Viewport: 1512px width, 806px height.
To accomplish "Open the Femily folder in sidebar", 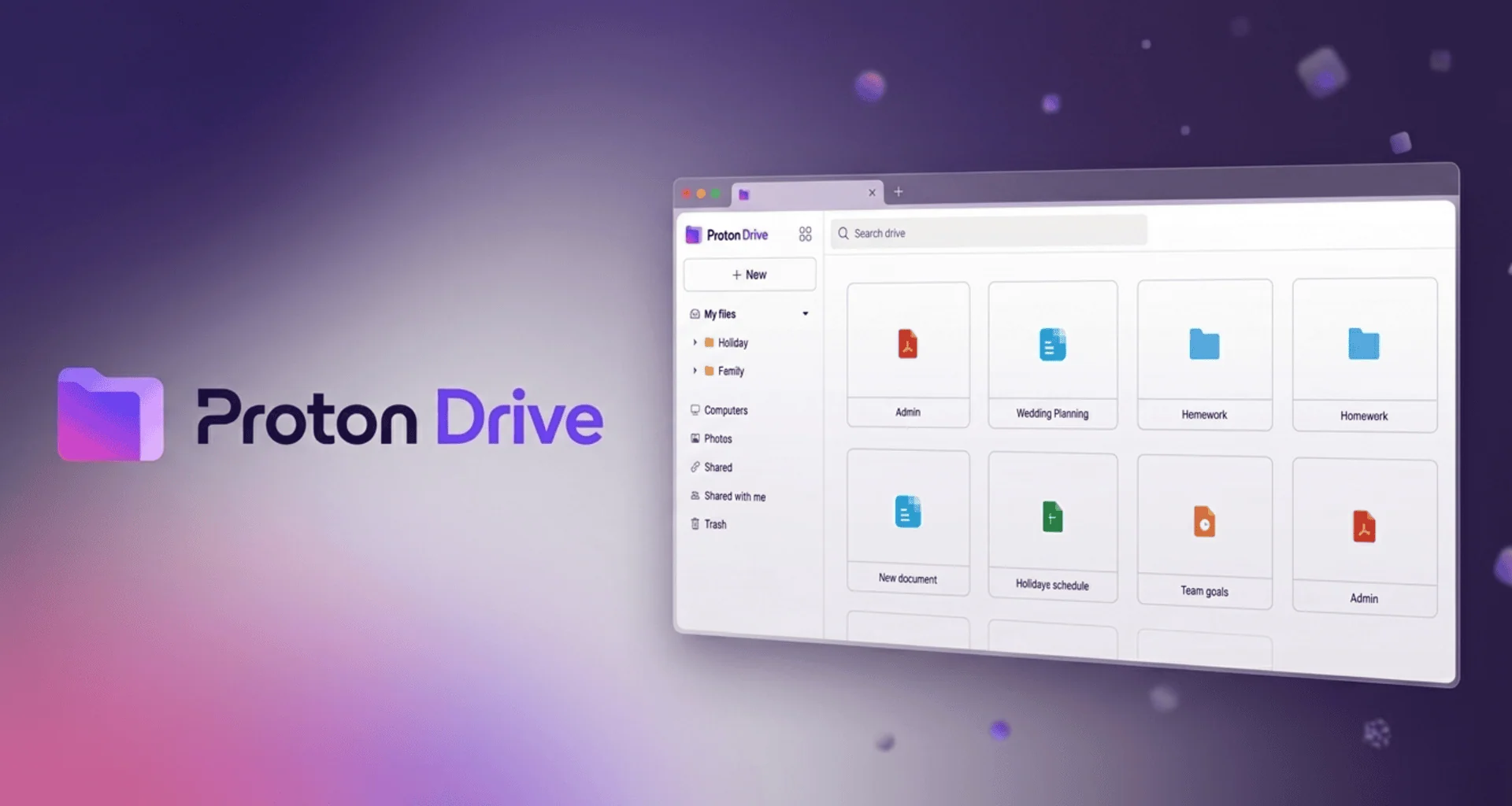I will [x=731, y=371].
